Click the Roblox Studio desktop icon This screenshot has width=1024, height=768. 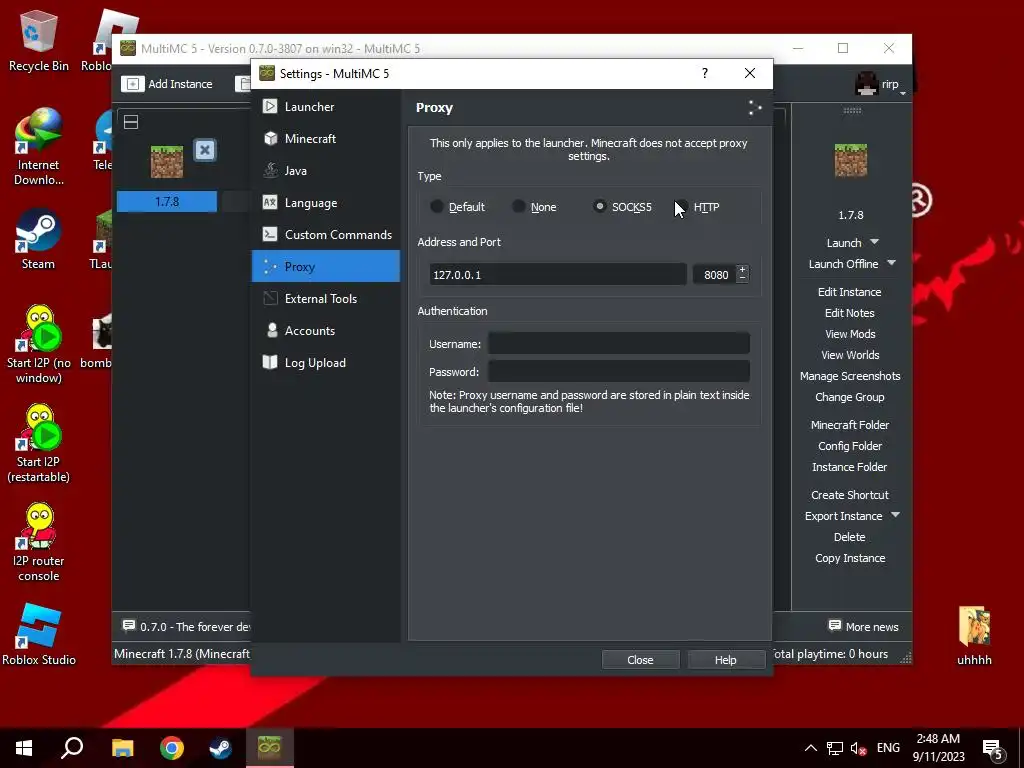pyautogui.click(x=39, y=634)
